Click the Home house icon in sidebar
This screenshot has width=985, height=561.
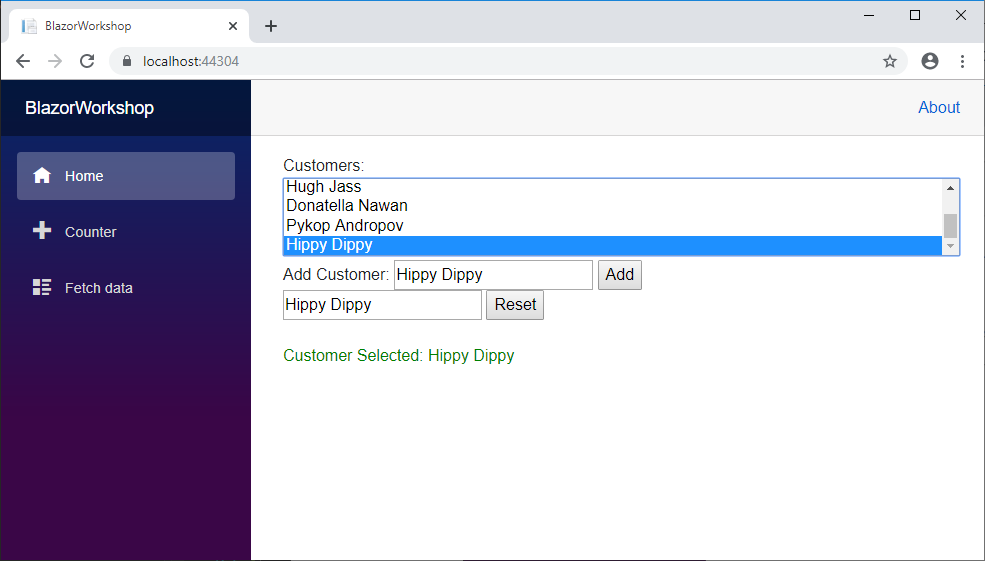42,175
